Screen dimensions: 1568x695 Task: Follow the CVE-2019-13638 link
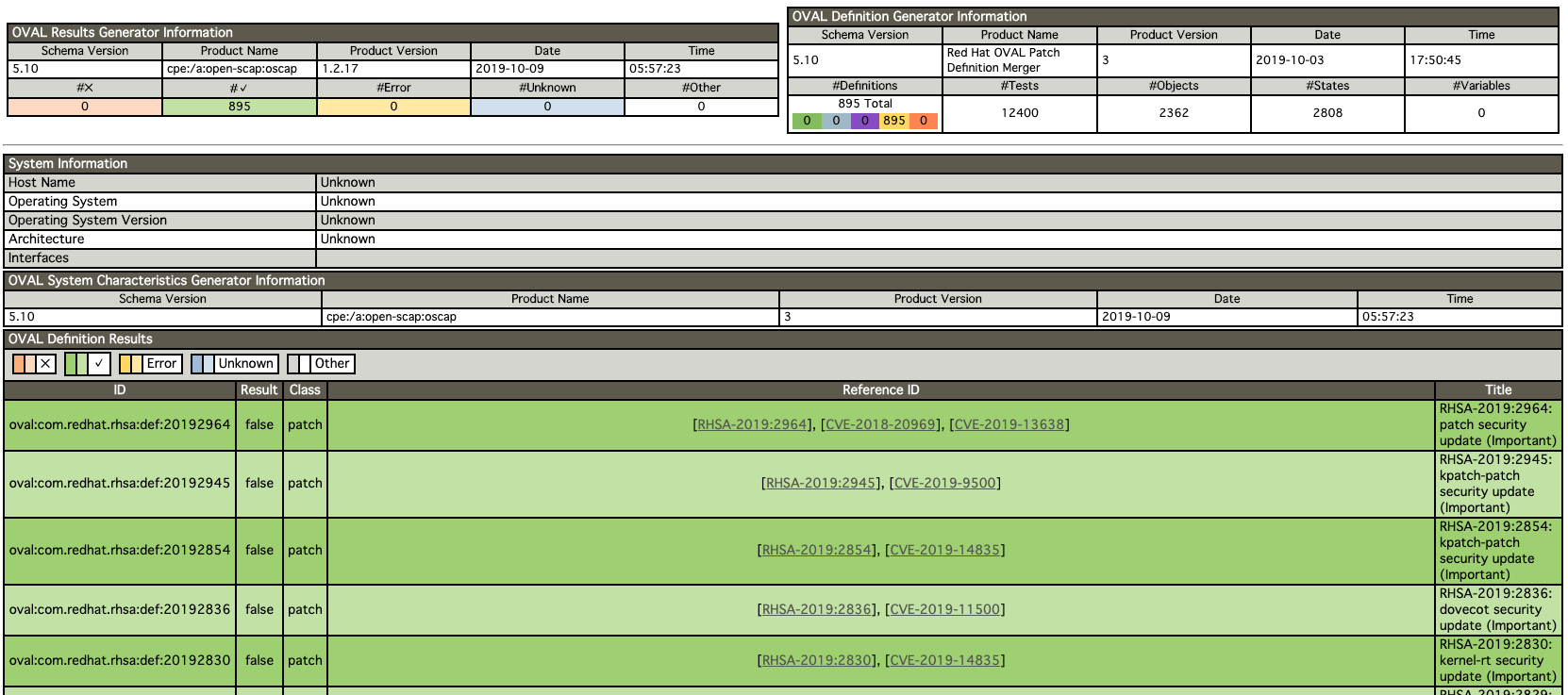(1009, 424)
